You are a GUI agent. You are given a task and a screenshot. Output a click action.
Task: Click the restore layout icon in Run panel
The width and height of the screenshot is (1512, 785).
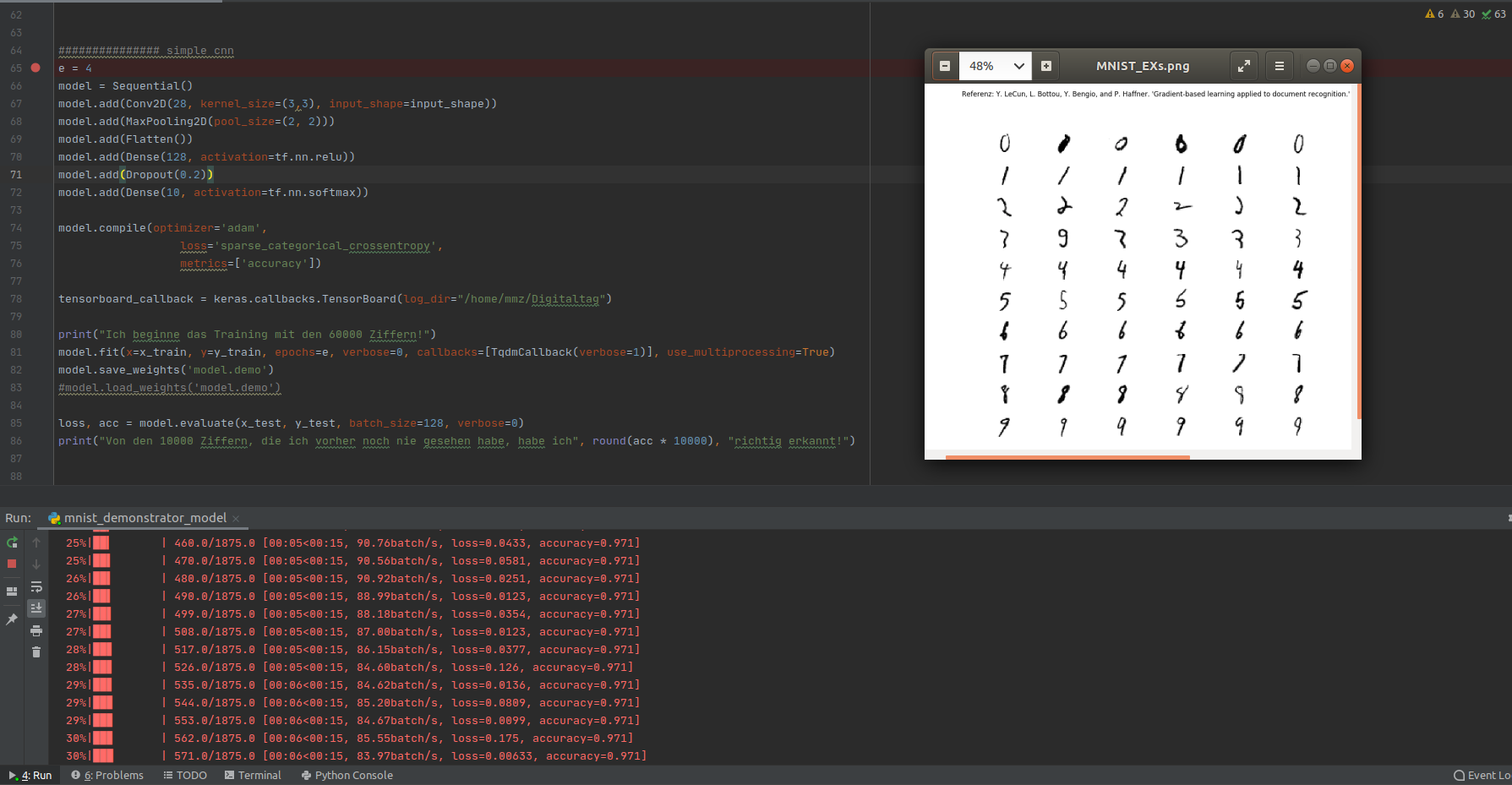tap(12, 591)
